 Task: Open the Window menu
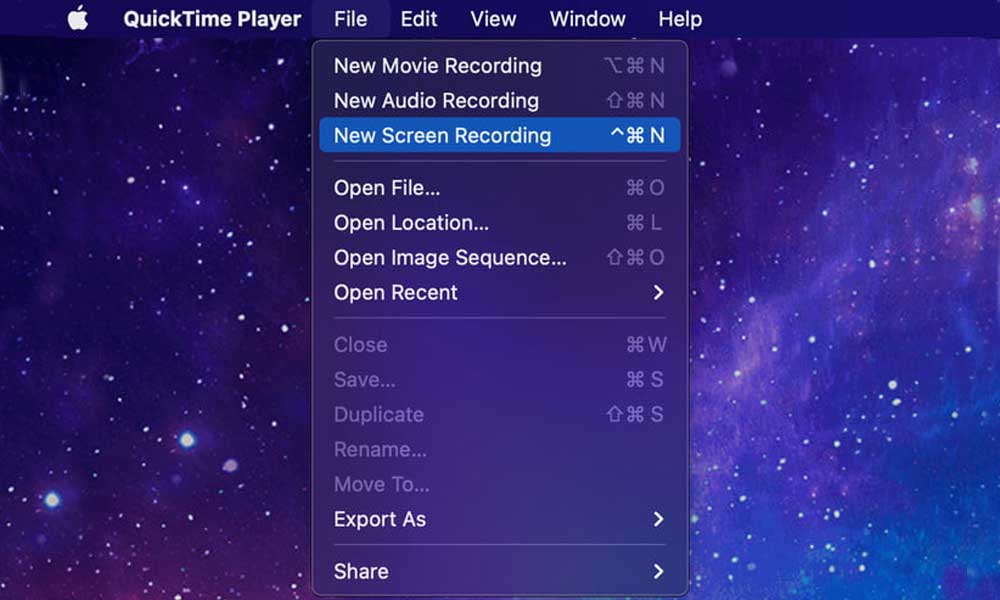click(x=587, y=17)
